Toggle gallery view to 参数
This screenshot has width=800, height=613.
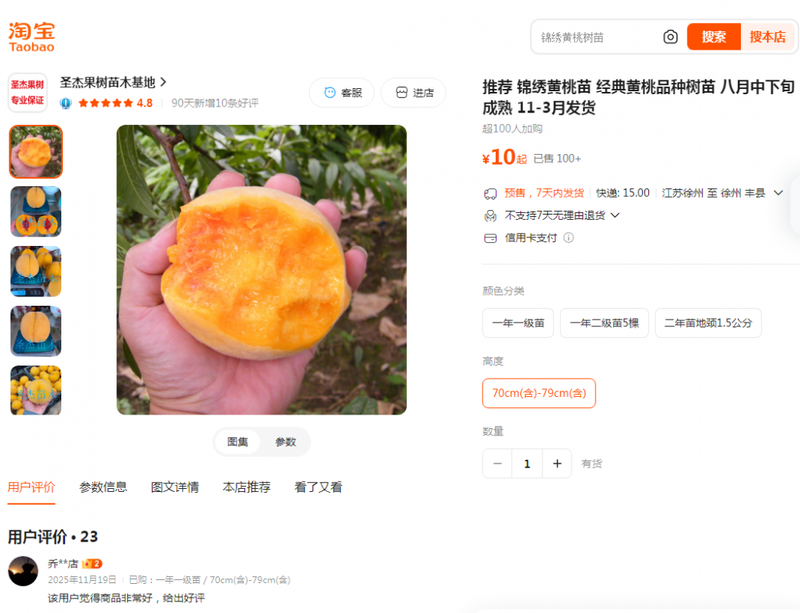(x=286, y=442)
